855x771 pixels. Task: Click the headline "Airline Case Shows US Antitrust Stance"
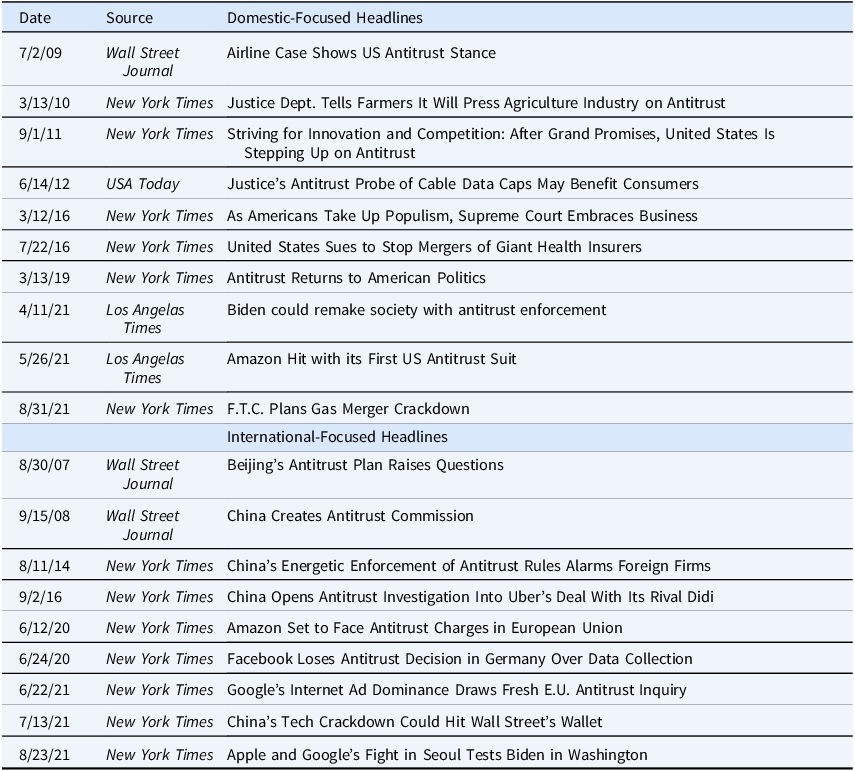(x=361, y=53)
